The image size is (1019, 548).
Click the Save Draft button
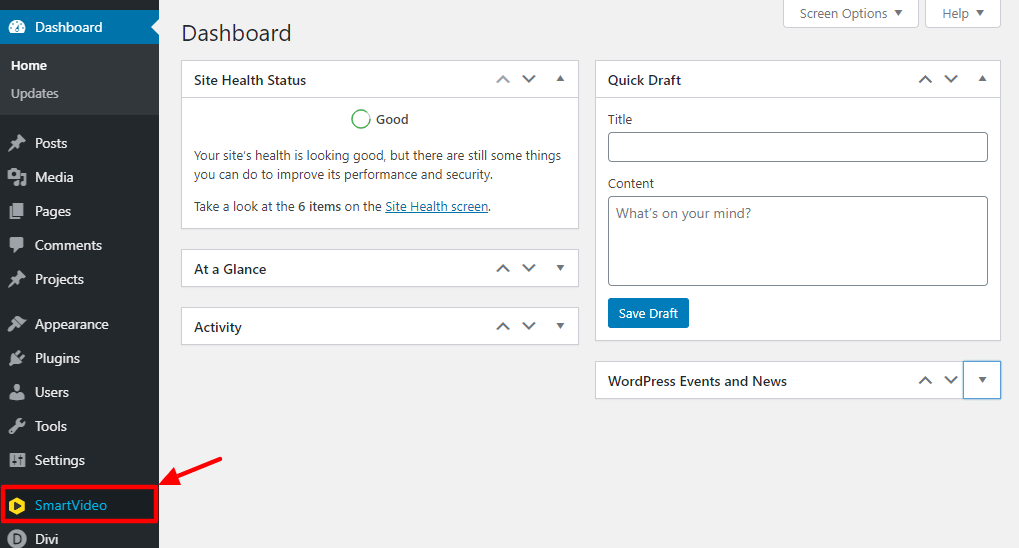tap(648, 313)
